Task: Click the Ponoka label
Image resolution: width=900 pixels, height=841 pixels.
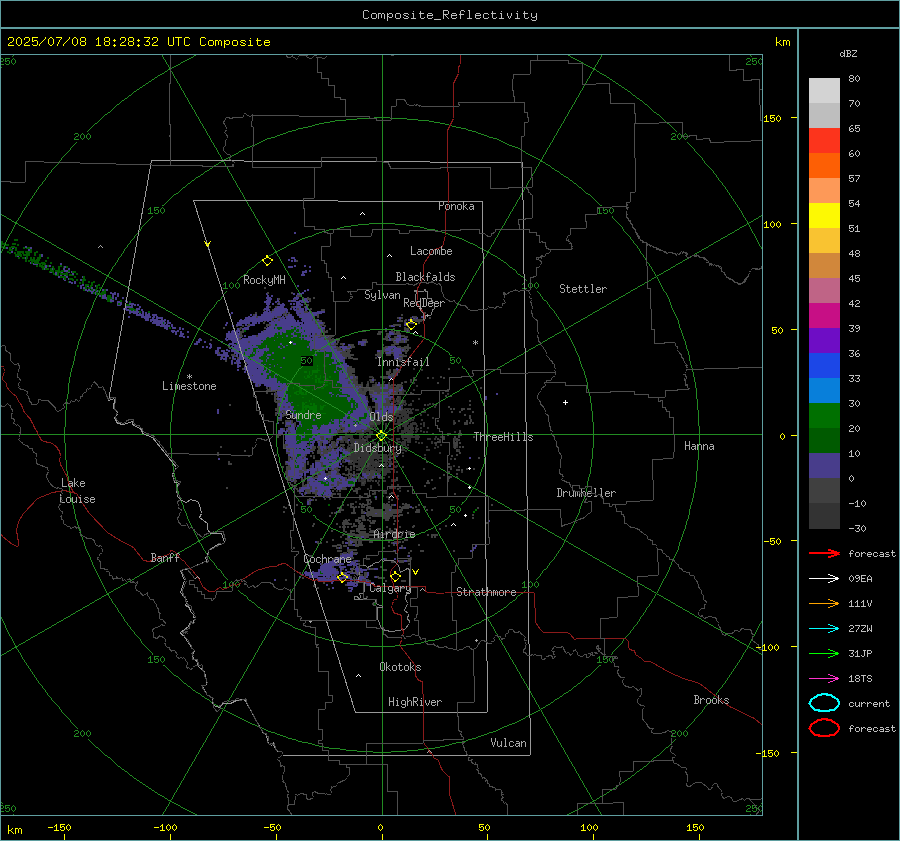Action: pyautogui.click(x=456, y=206)
